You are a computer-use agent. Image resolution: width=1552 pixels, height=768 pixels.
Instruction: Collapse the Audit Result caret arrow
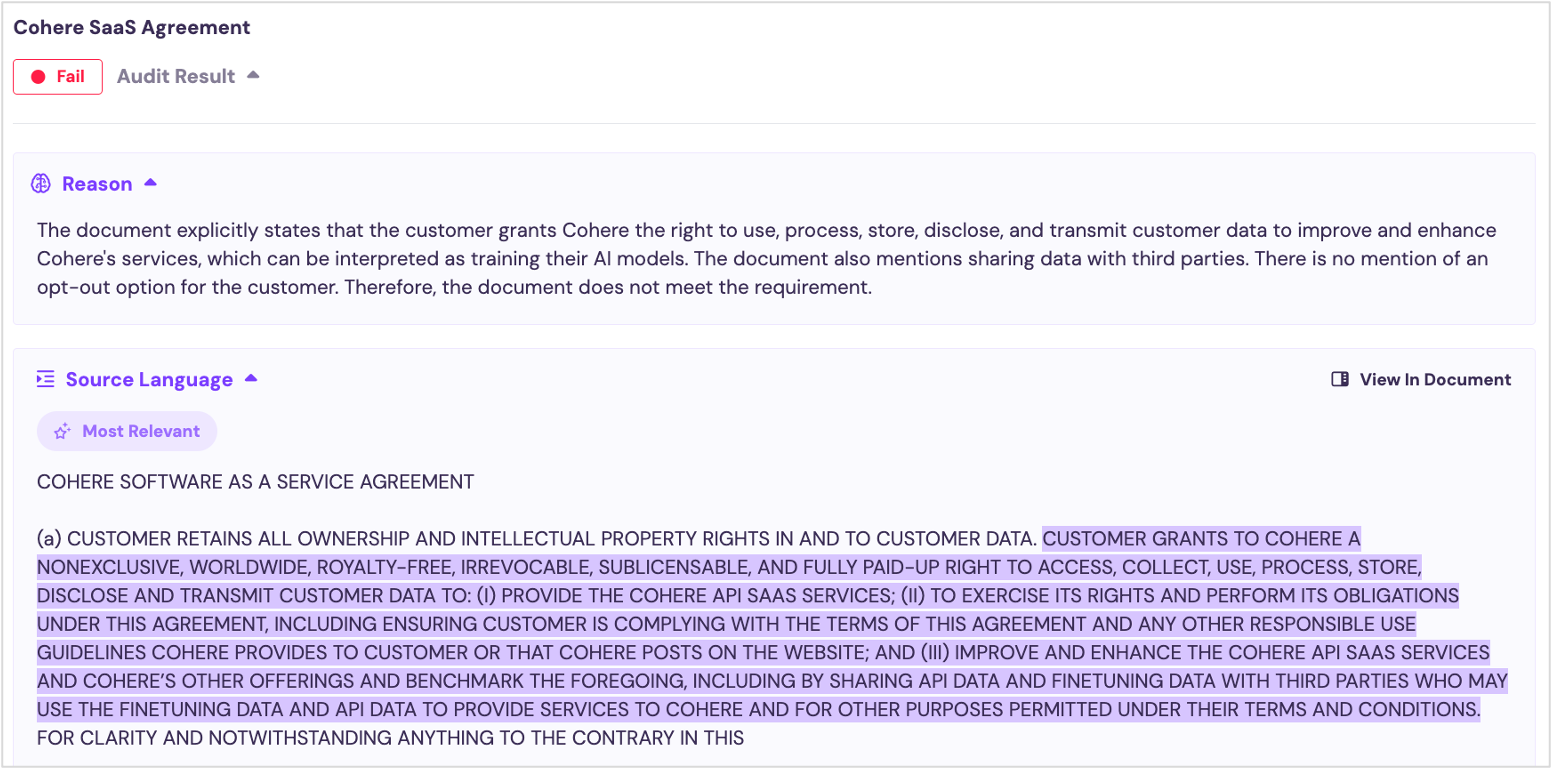pos(253,75)
